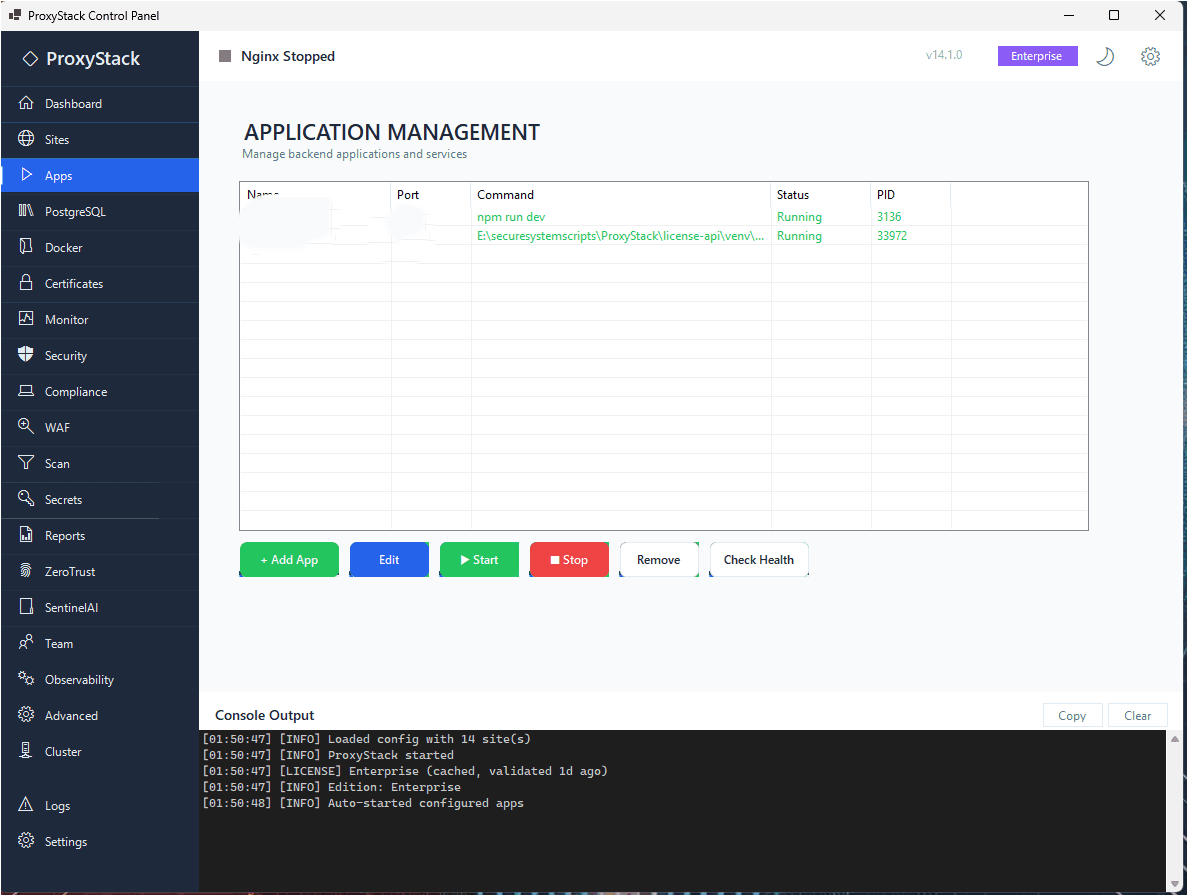
Task: Copy the console output
Action: click(x=1072, y=715)
